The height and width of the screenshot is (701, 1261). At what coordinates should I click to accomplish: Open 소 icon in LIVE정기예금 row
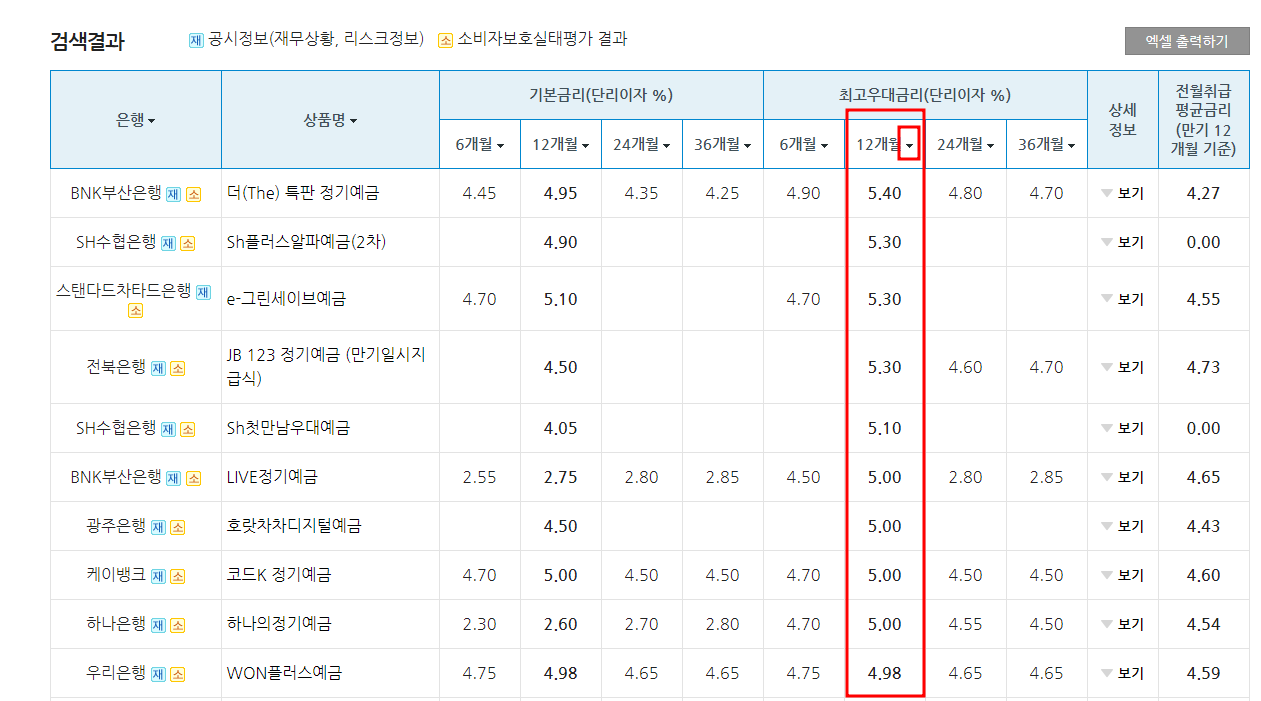tap(194, 478)
